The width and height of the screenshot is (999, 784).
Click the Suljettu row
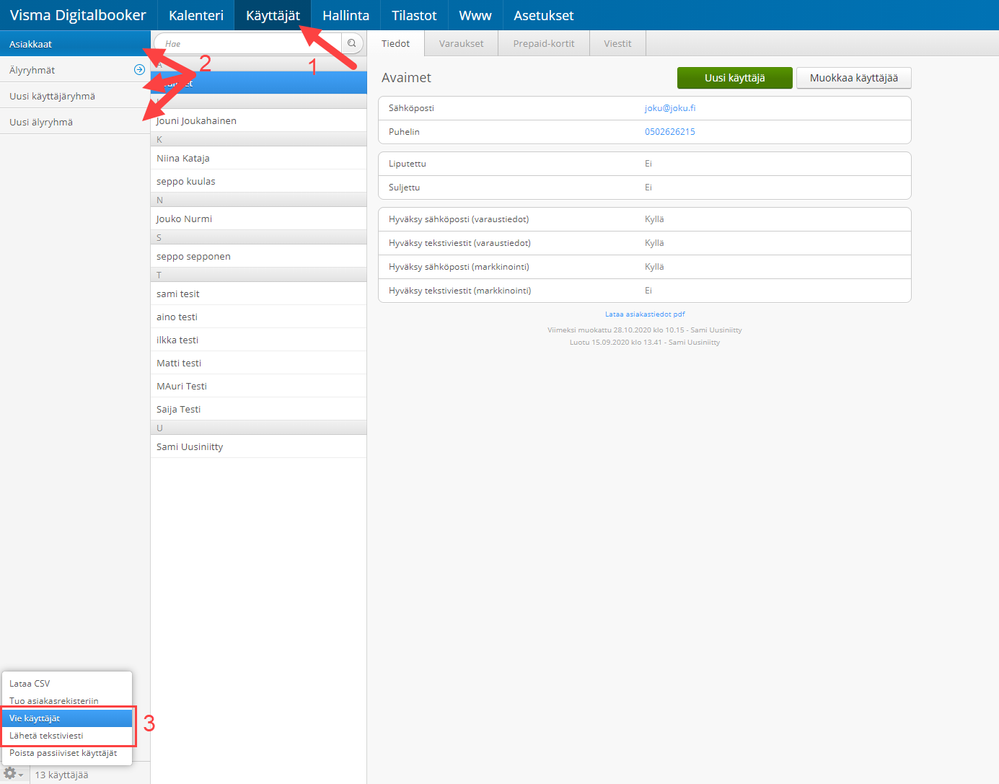(645, 187)
